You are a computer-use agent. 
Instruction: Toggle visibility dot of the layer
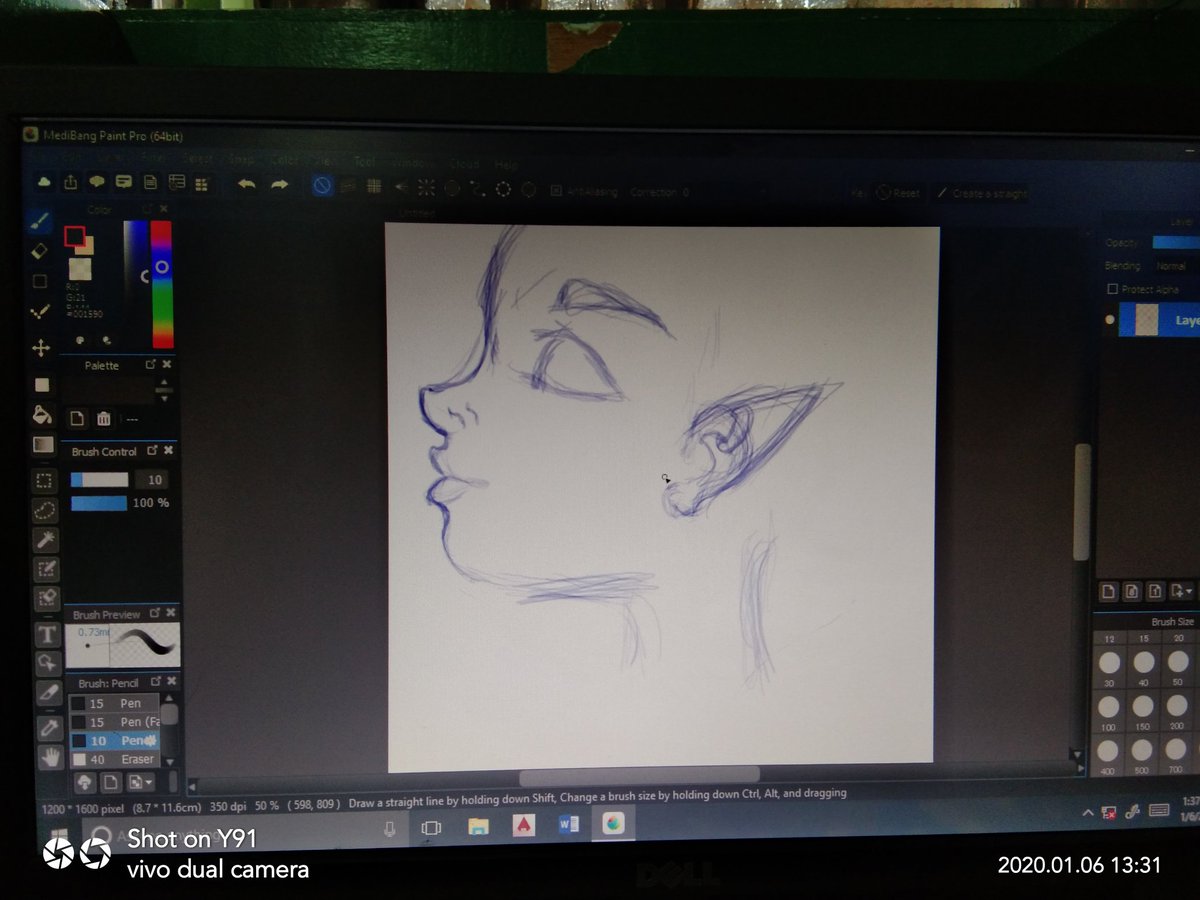pos(1108,321)
